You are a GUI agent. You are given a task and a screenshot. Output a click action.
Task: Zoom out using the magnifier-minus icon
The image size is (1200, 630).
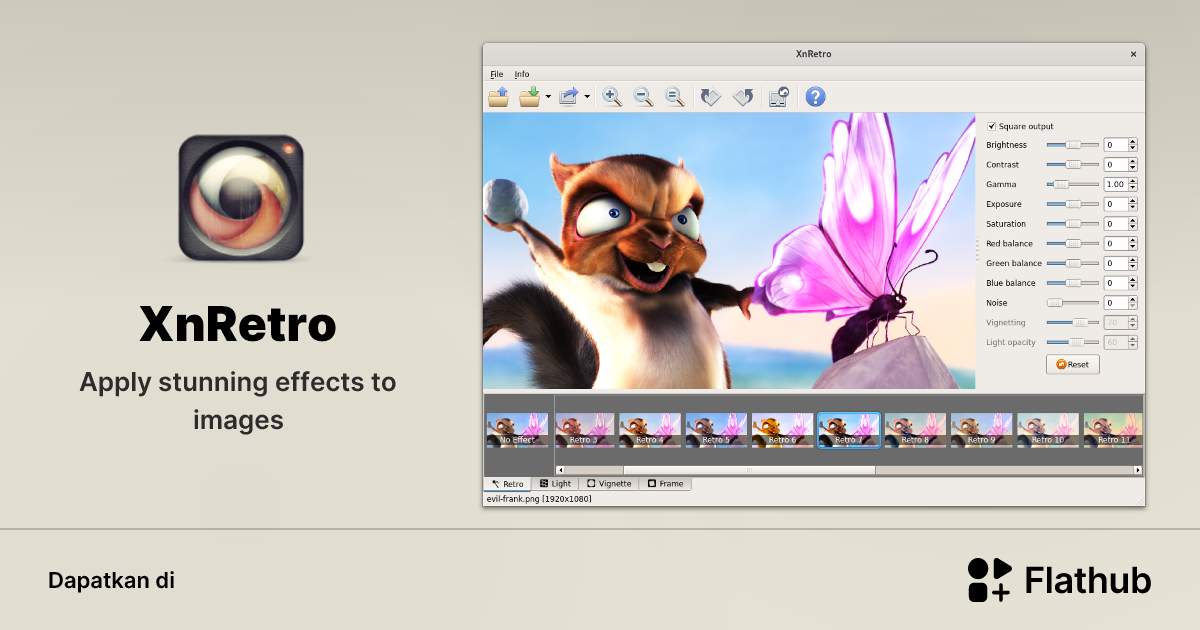(643, 97)
